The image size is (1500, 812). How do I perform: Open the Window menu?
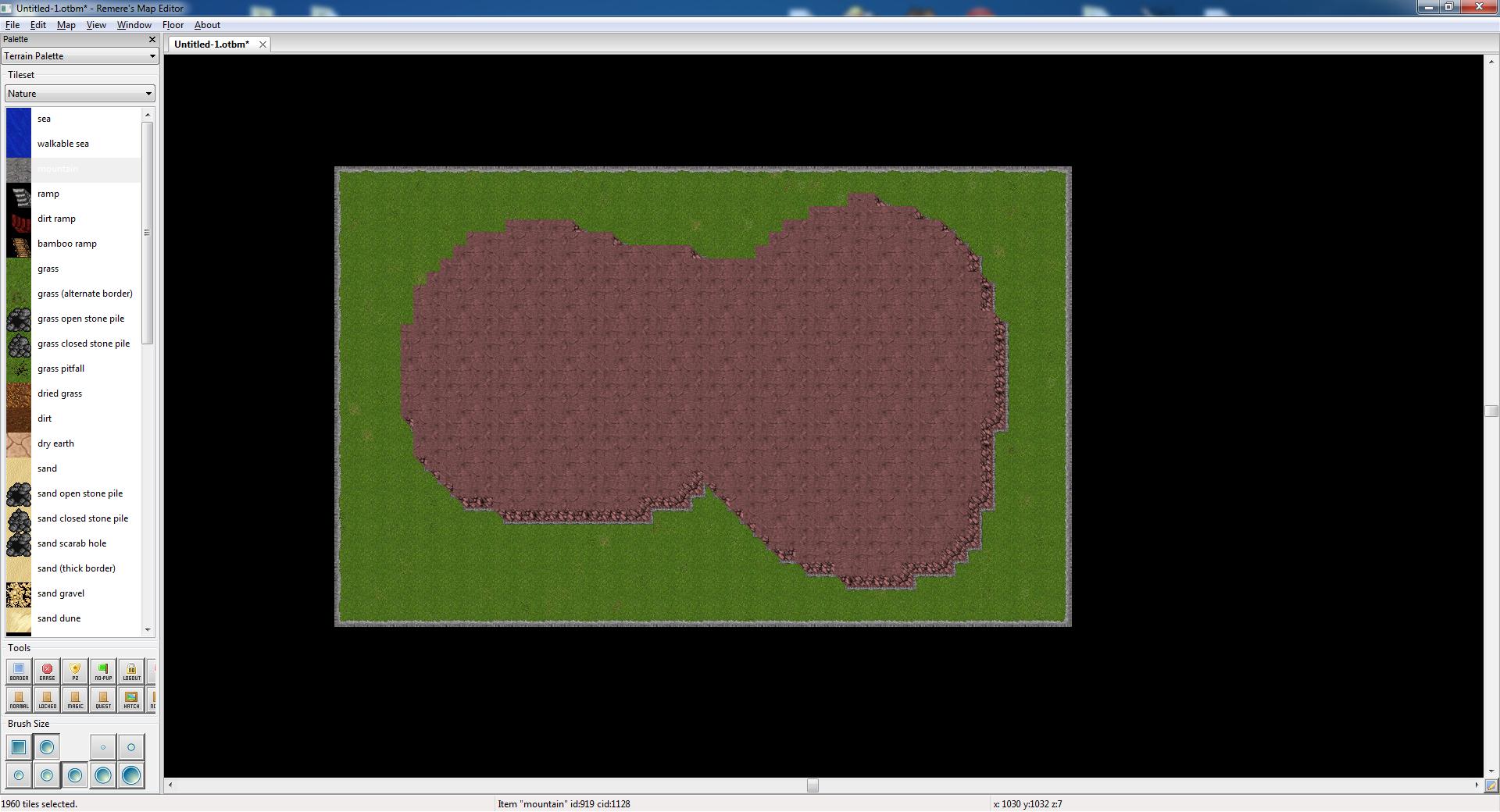click(x=134, y=25)
